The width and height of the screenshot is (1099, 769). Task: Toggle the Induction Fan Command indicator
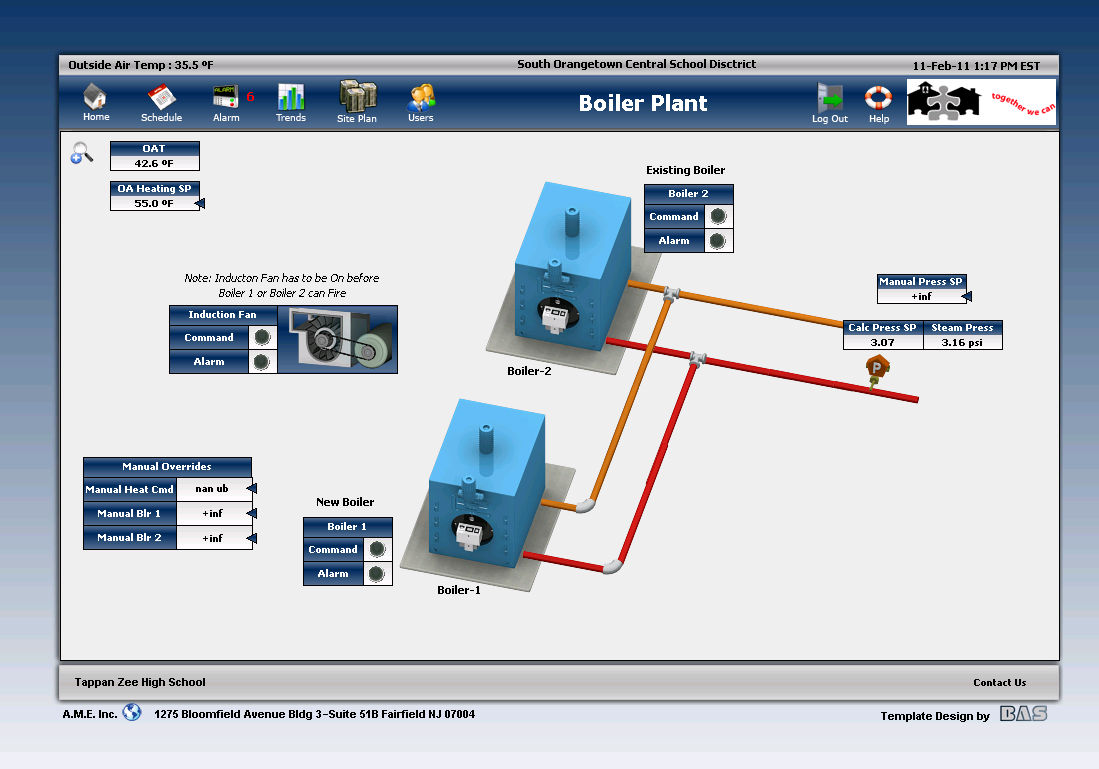click(x=262, y=338)
